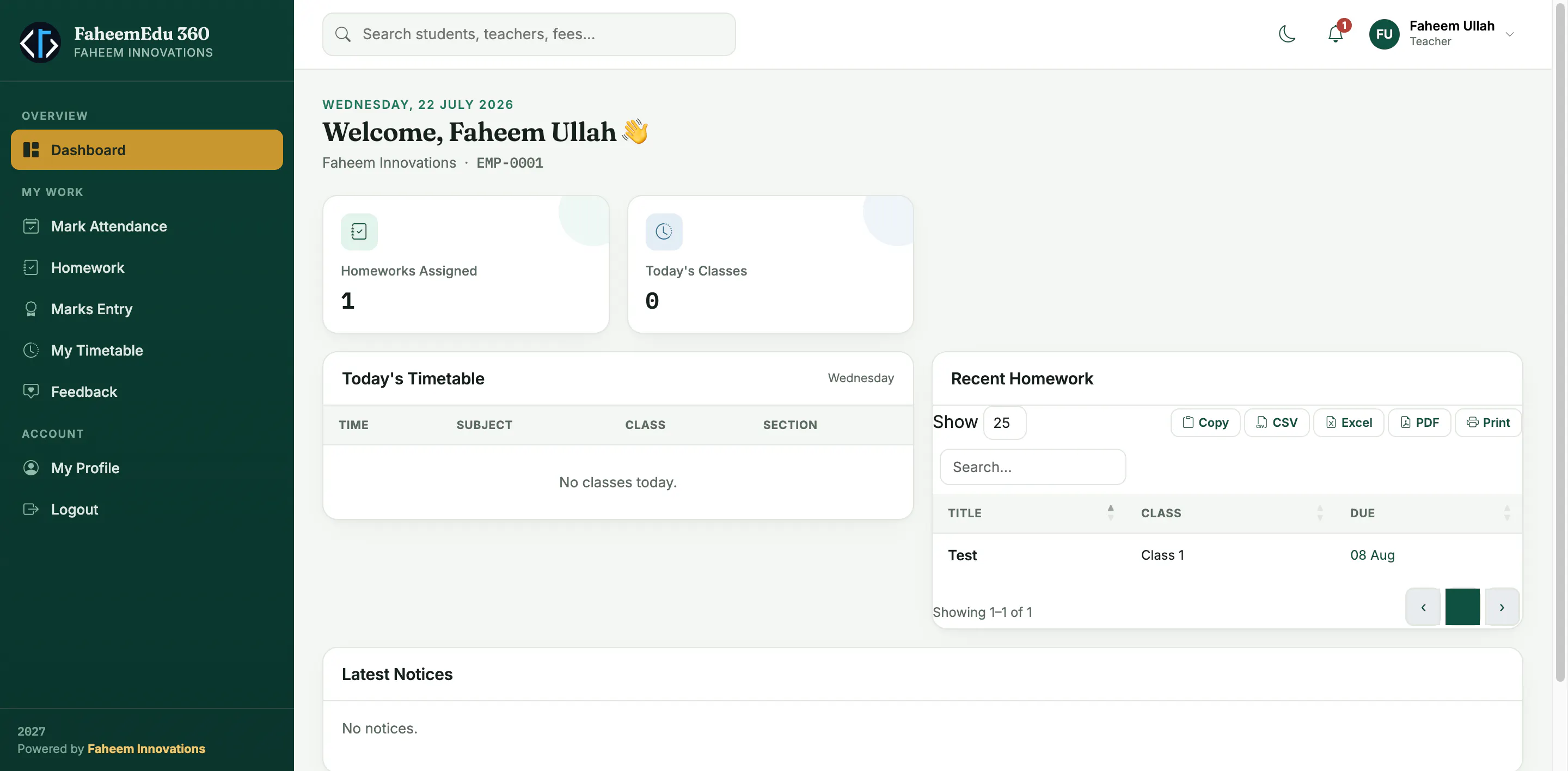Select Logout from sidebar
This screenshot has width=1568, height=771.
tap(146, 509)
